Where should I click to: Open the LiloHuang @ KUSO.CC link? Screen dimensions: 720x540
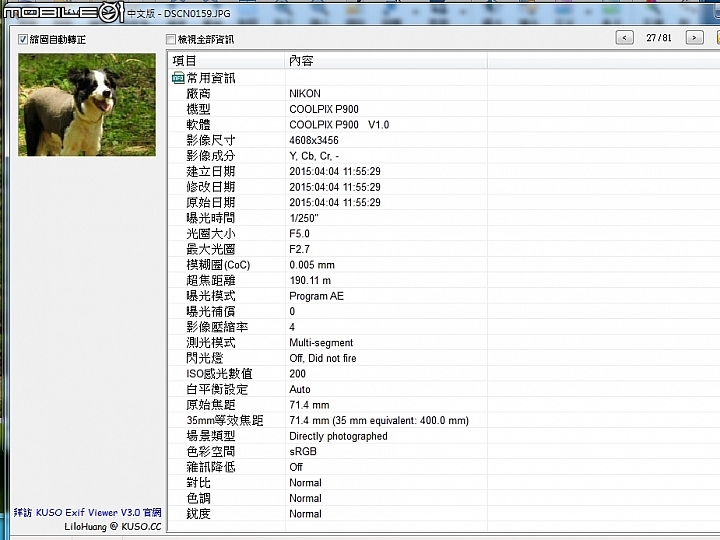click(x=113, y=527)
